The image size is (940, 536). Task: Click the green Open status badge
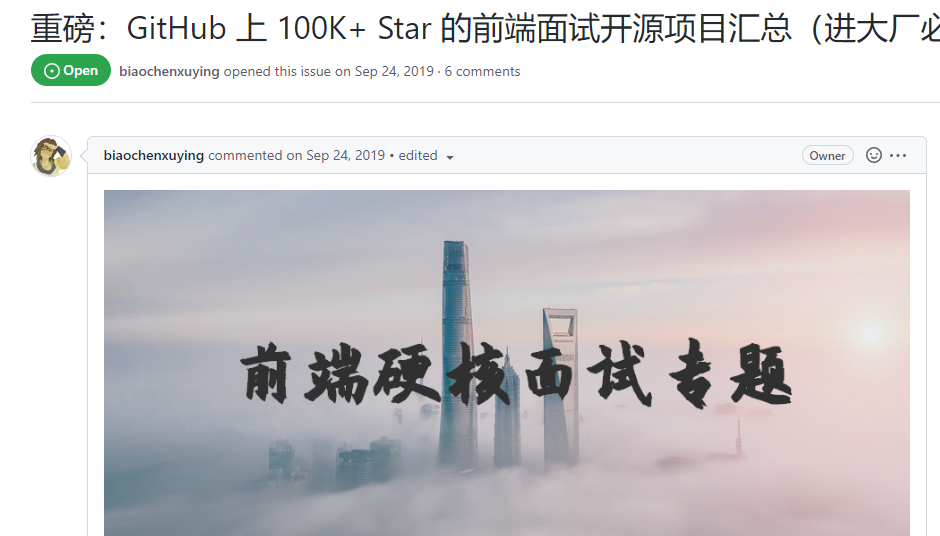[x=71, y=70]
